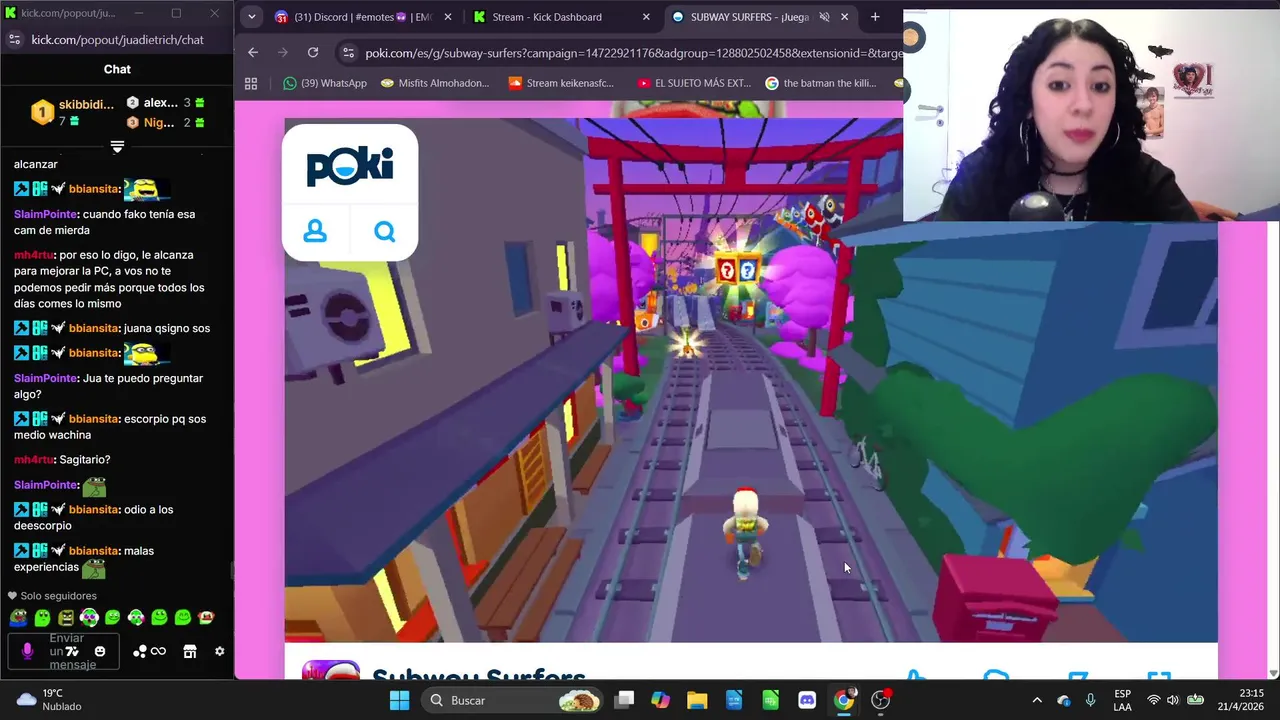The height and width of the screenshot is (720, 1280).
Task: Insert the last red-cheeked emote in row
Action: (206, 618)
